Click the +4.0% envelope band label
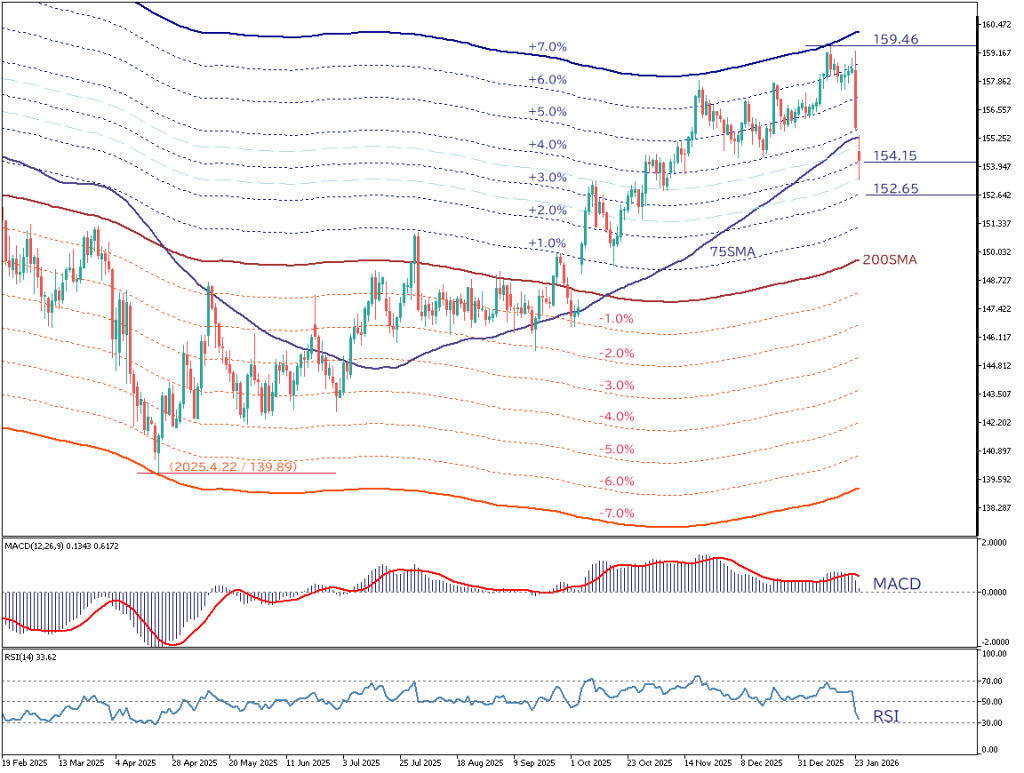Image resolution: width=1024 pixels, height=773 pixels. (x=547, y=145)
